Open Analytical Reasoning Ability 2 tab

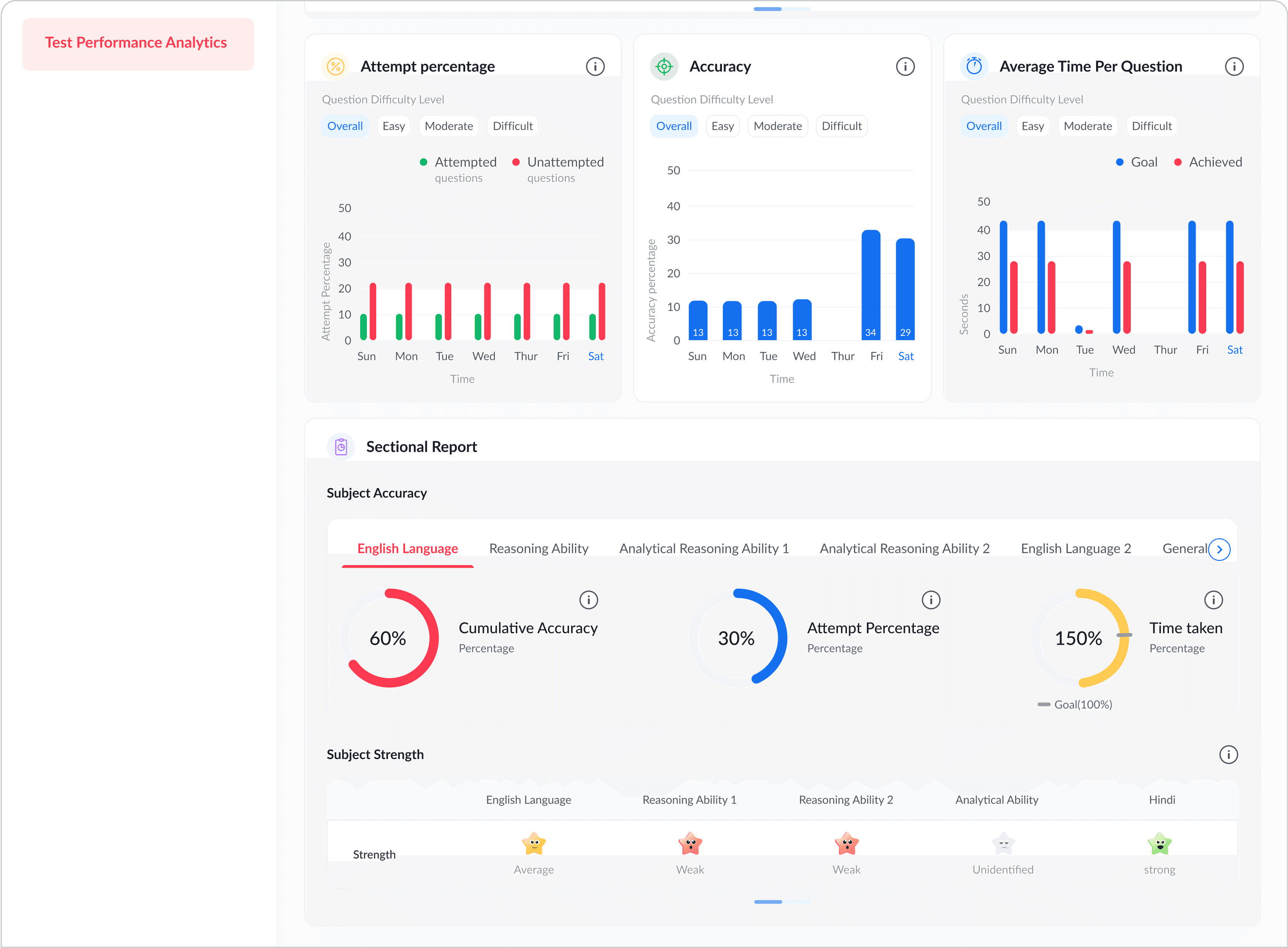904,549
